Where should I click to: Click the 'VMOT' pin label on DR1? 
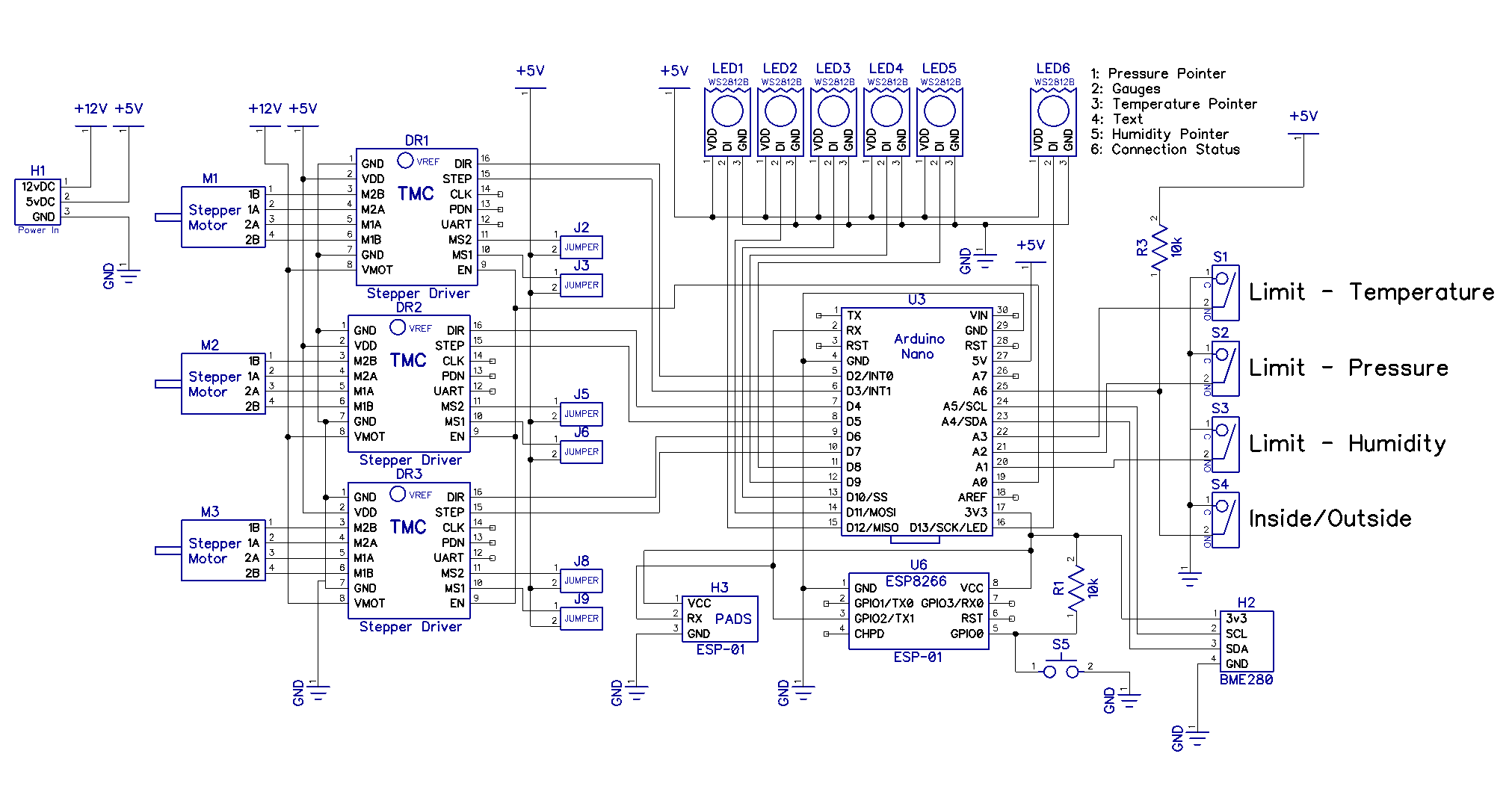pos(377,270)
